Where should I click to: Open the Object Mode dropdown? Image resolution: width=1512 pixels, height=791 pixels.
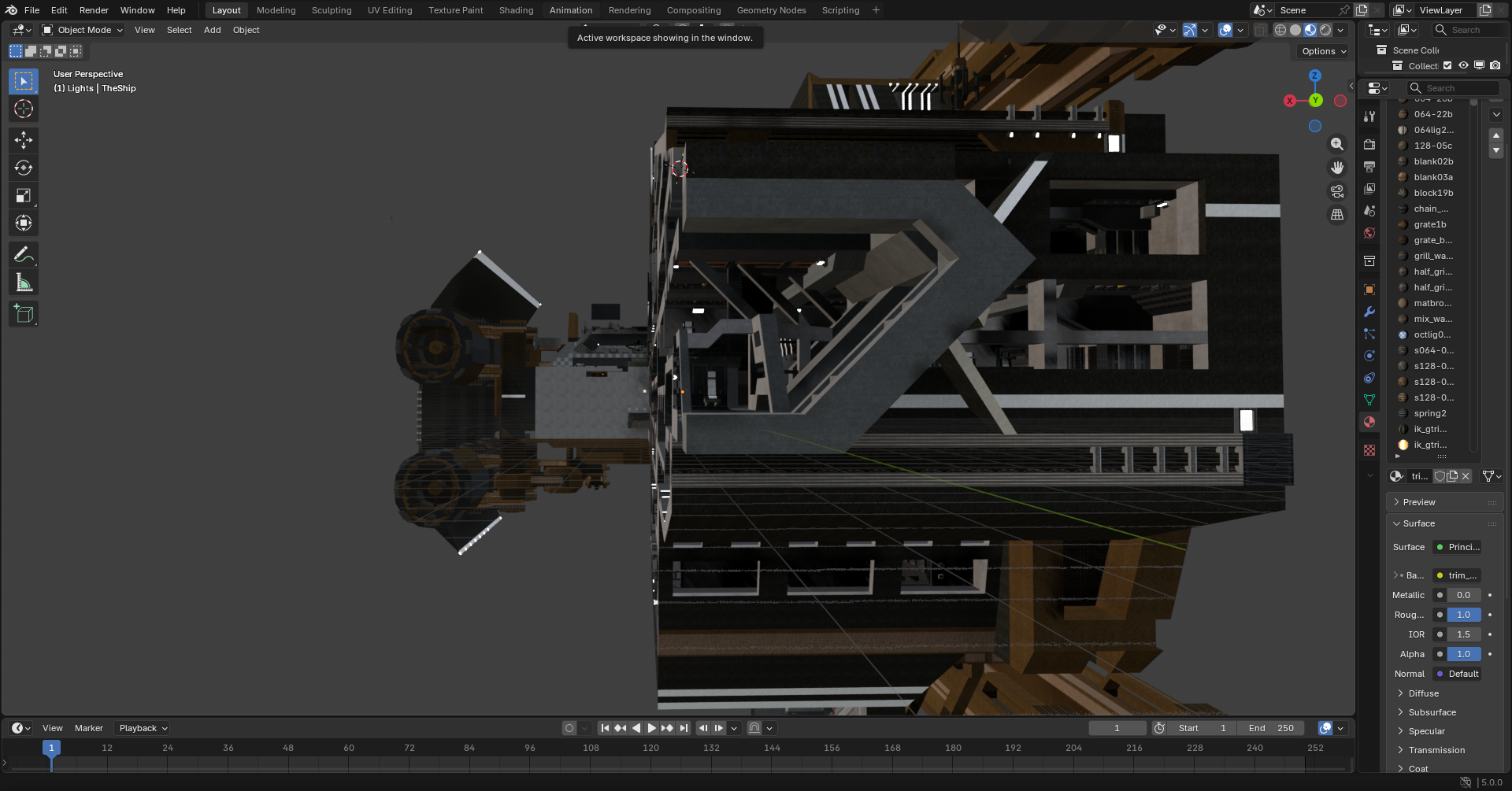coord(83,30)
